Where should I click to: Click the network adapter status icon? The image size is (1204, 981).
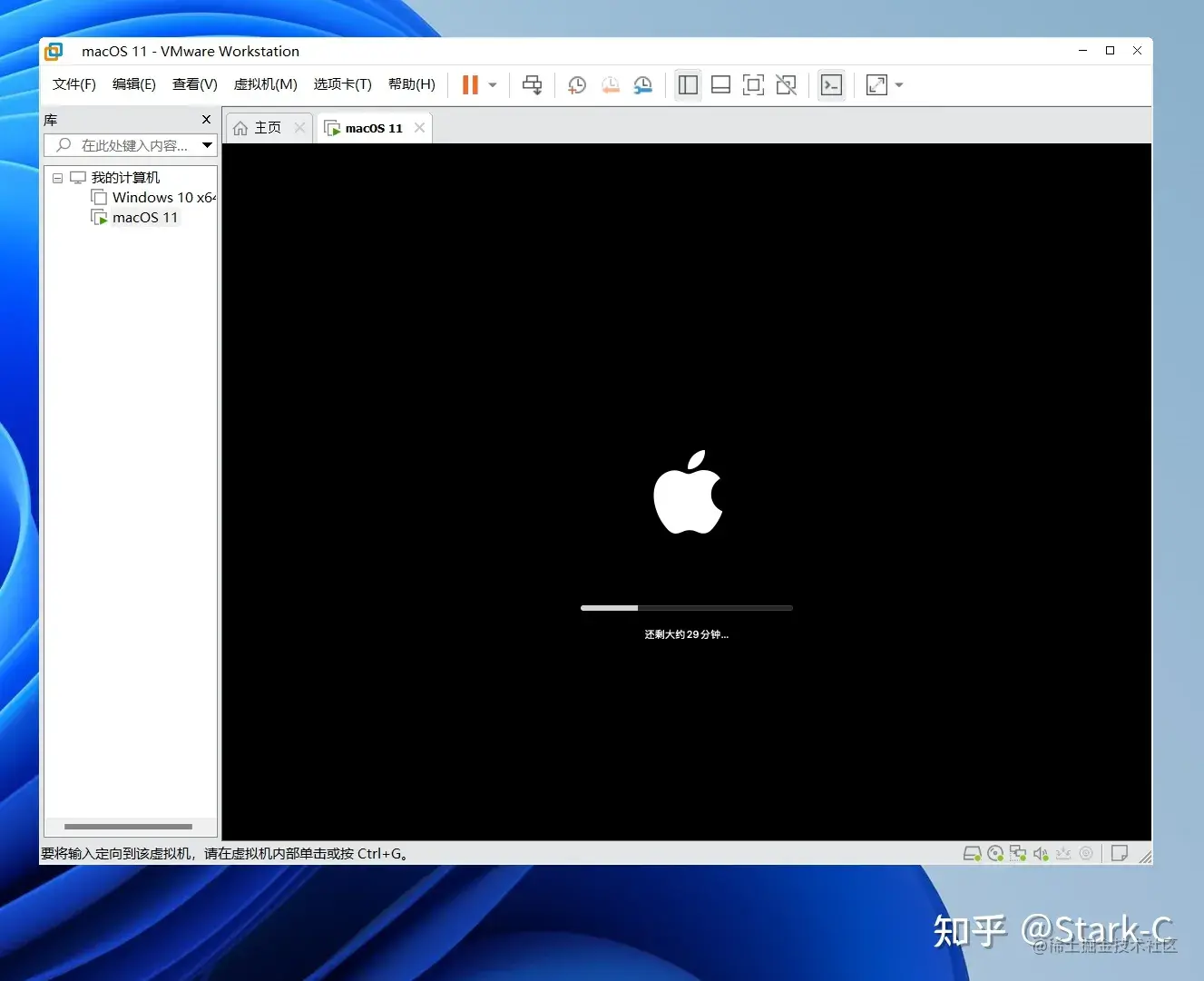point(1018,853)
